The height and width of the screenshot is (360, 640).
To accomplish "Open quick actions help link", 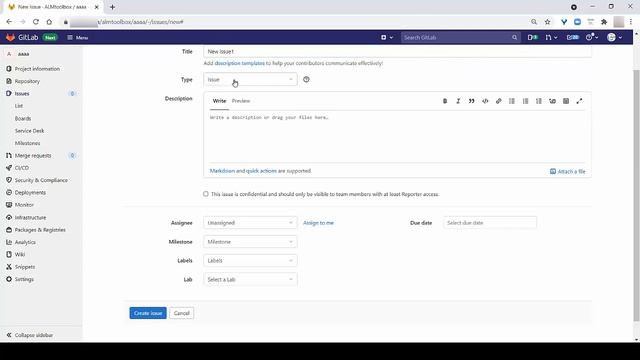I will [x=261, y=171].
